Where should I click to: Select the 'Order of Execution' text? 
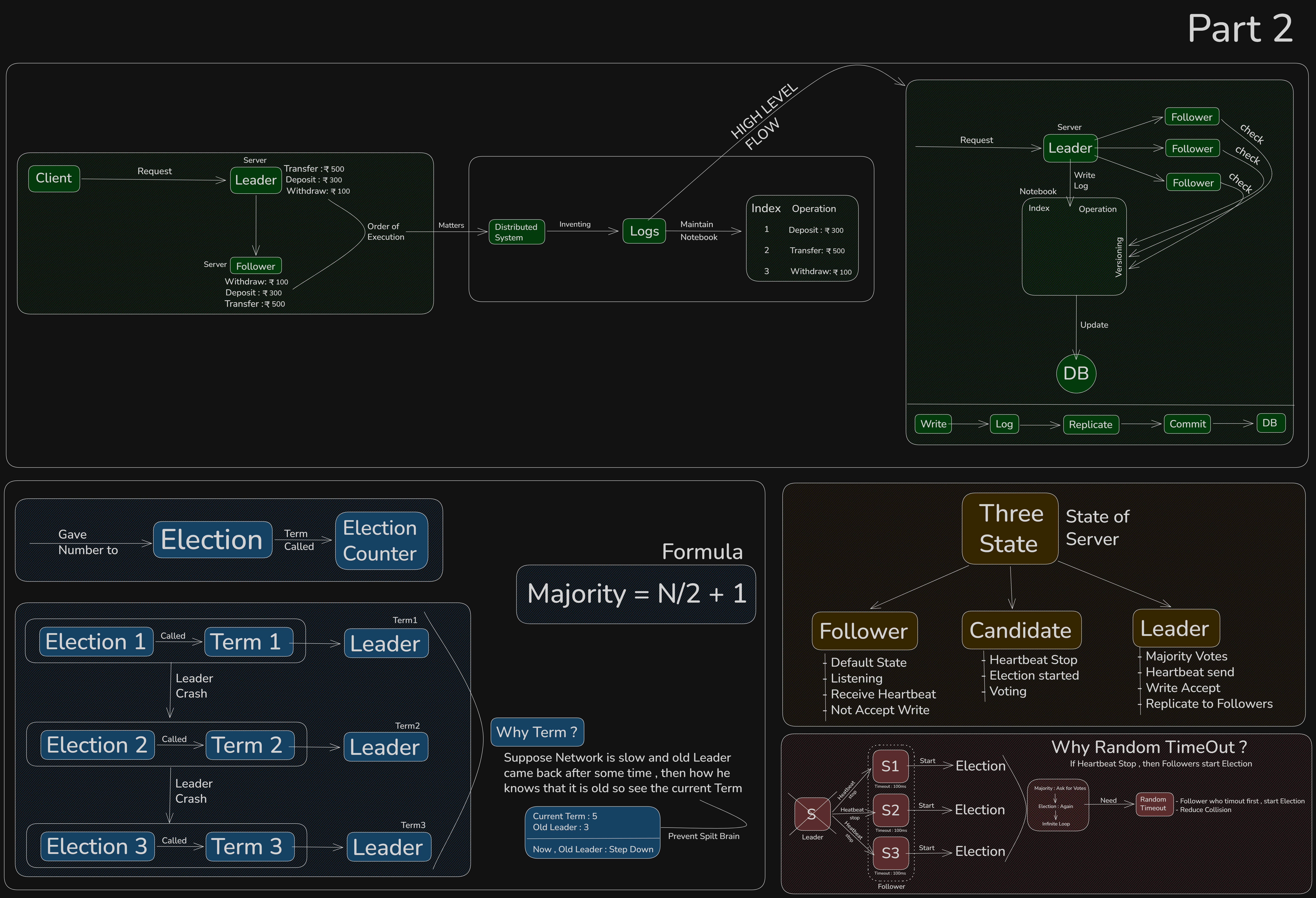[386, 232]
